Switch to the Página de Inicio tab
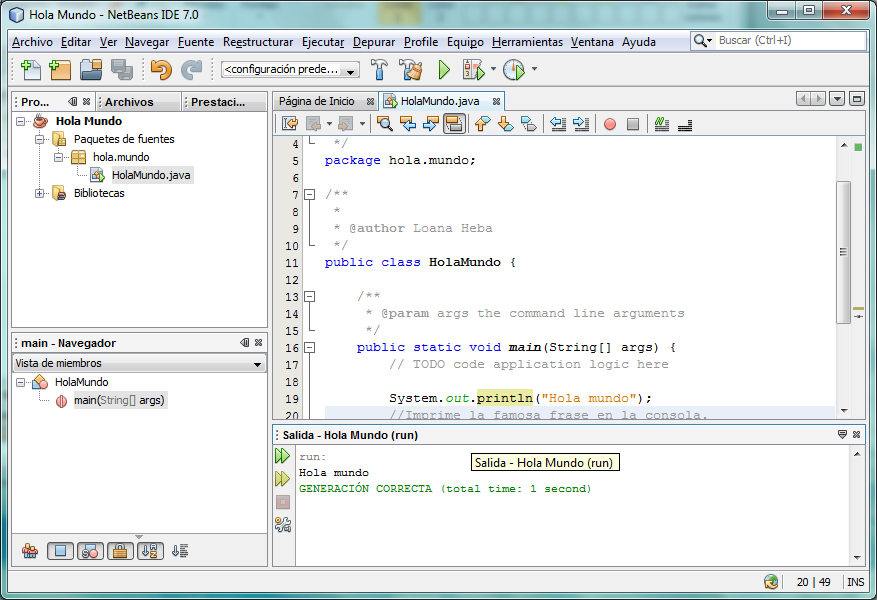The image size is (877, 600). coord(313,100)
